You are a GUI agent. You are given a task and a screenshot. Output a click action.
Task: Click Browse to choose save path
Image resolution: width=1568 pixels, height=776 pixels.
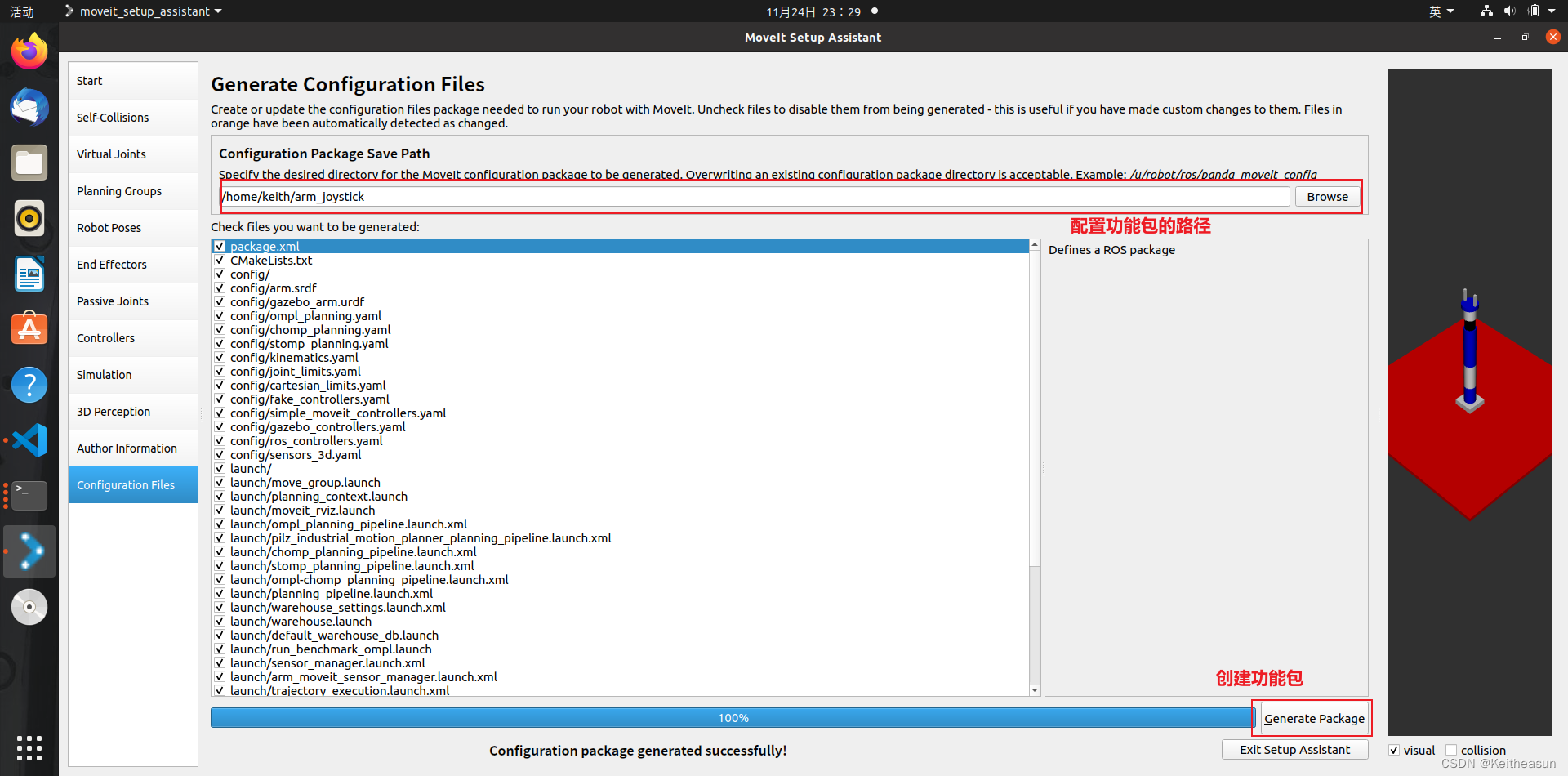1327,197
